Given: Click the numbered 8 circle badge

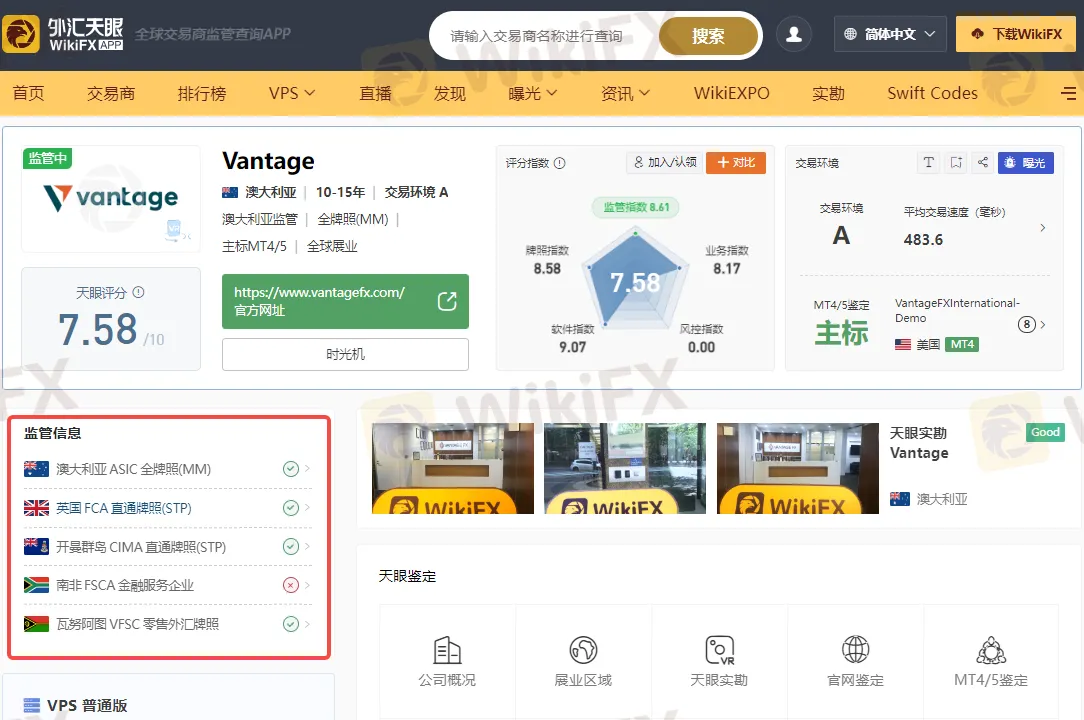Looking at the screenshot, I should [x=1027, y=324].
